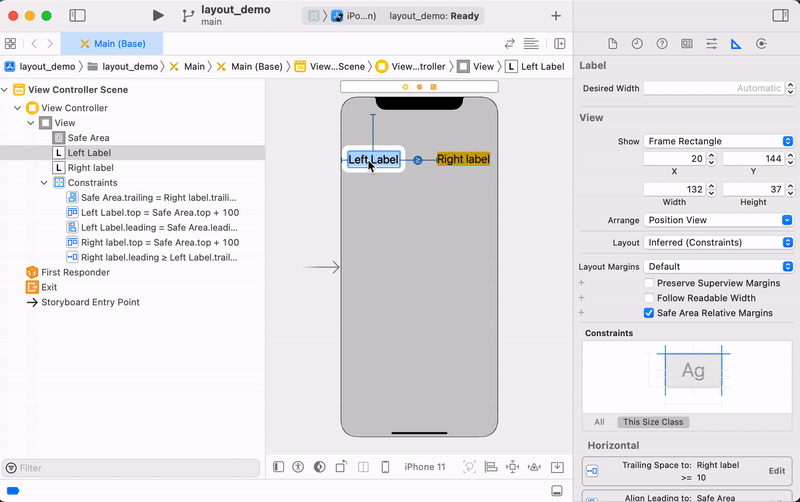Step the Width value
The width and height of the screenshot is (800, 502).
(x=711, y=189)
